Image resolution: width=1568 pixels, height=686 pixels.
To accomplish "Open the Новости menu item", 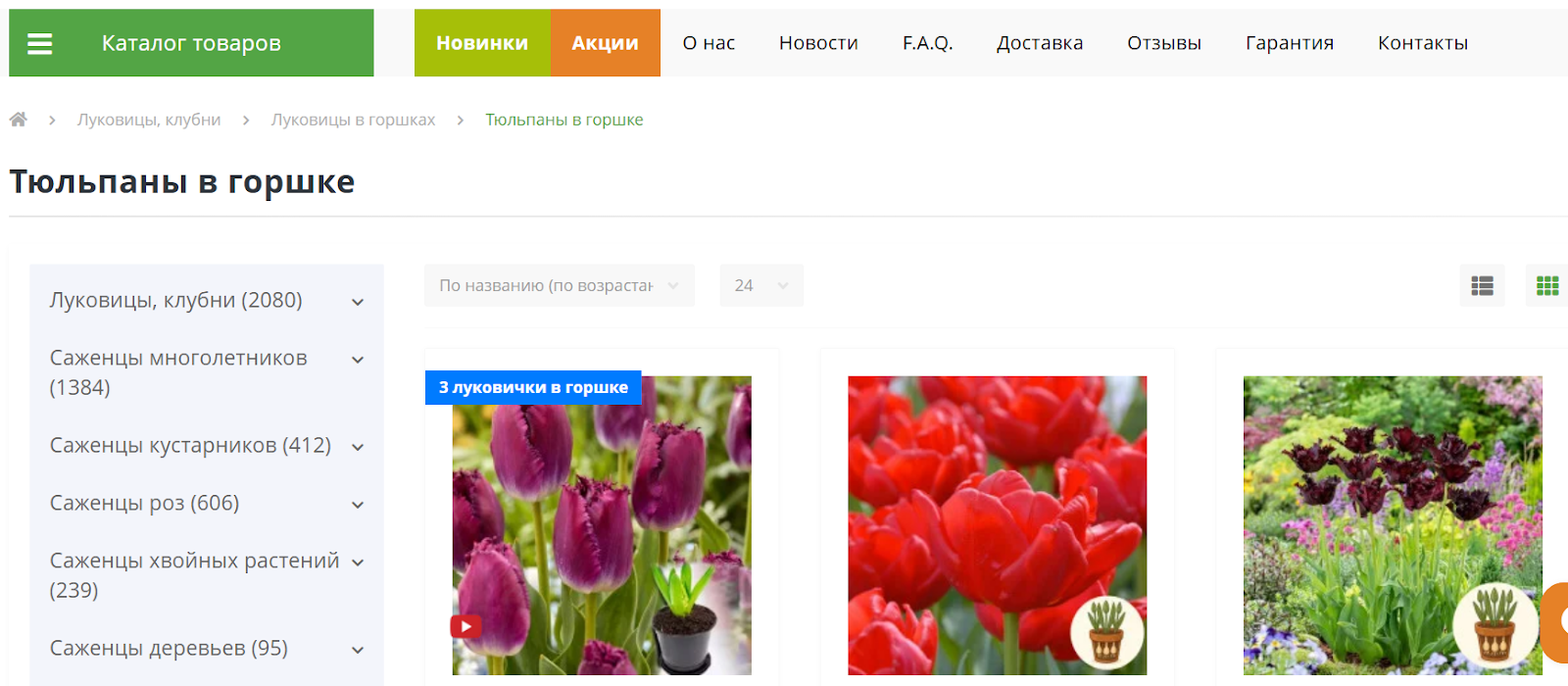I will point(818,43).
